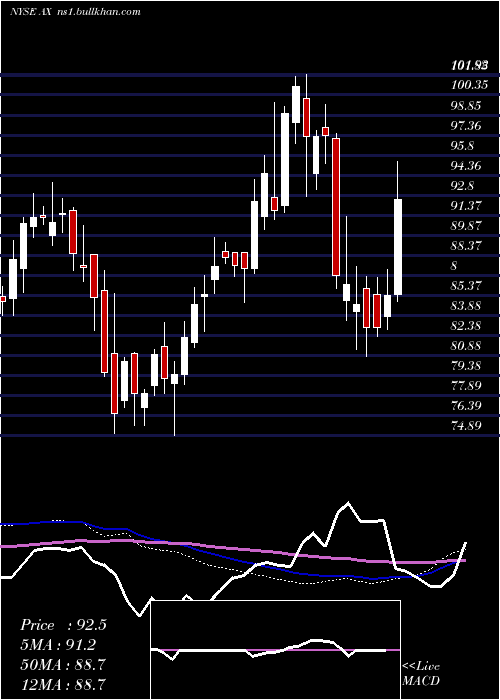Select the 77.89 price axis label
Screen dimensions: 500x700
pyautogui.click(x=466, y=386)
